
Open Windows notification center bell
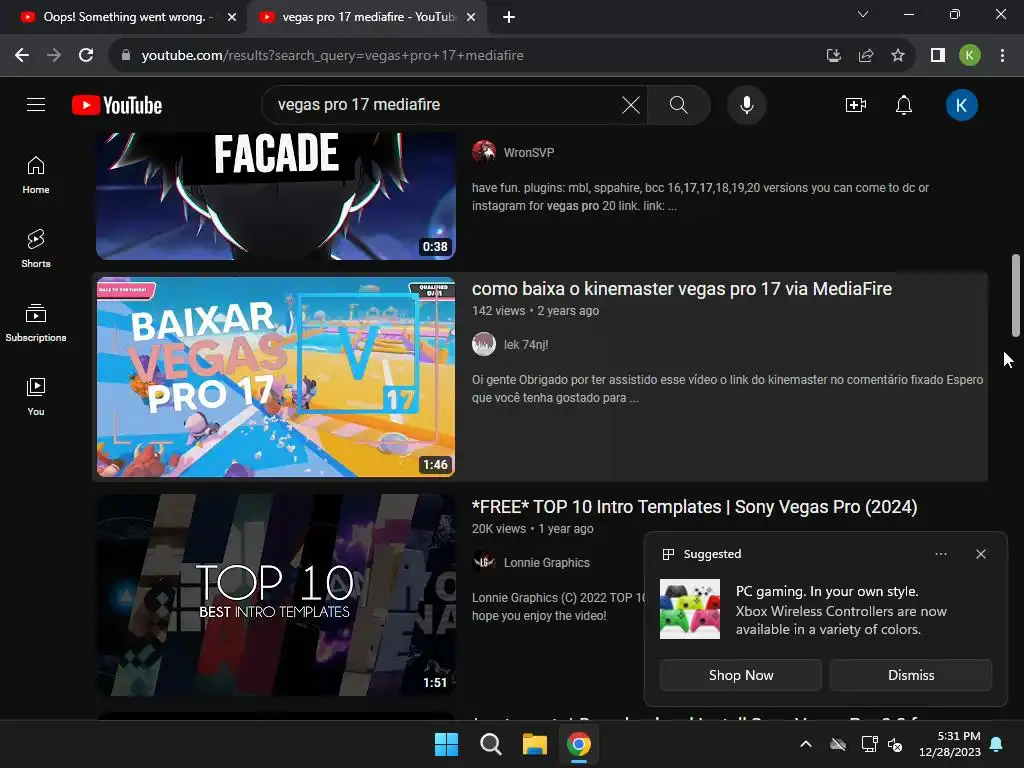(x=997, y=744)
